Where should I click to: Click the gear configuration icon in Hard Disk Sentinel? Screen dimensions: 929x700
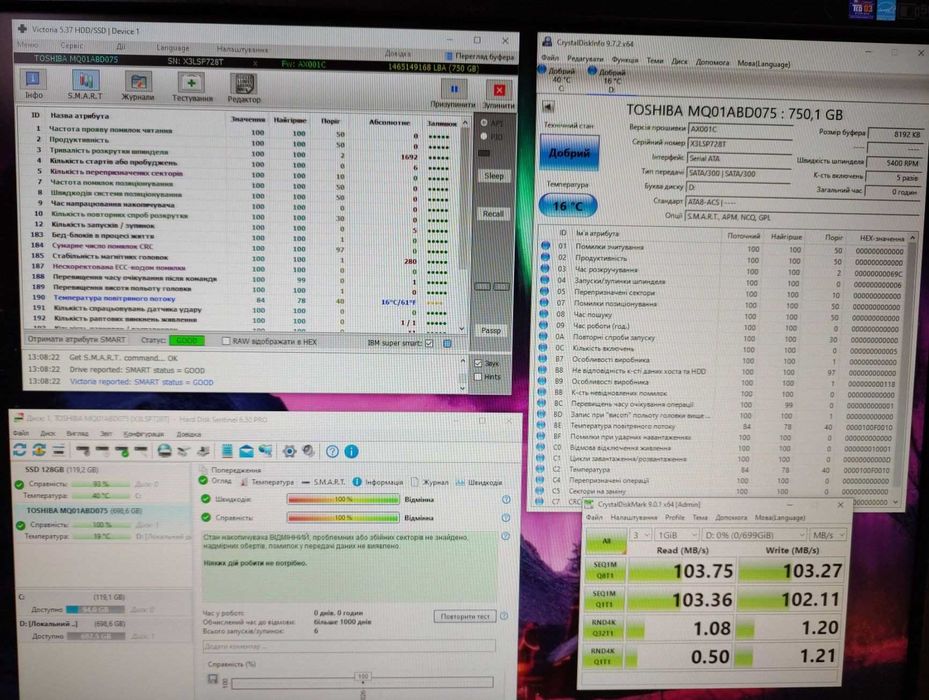[x=289, y=452]
